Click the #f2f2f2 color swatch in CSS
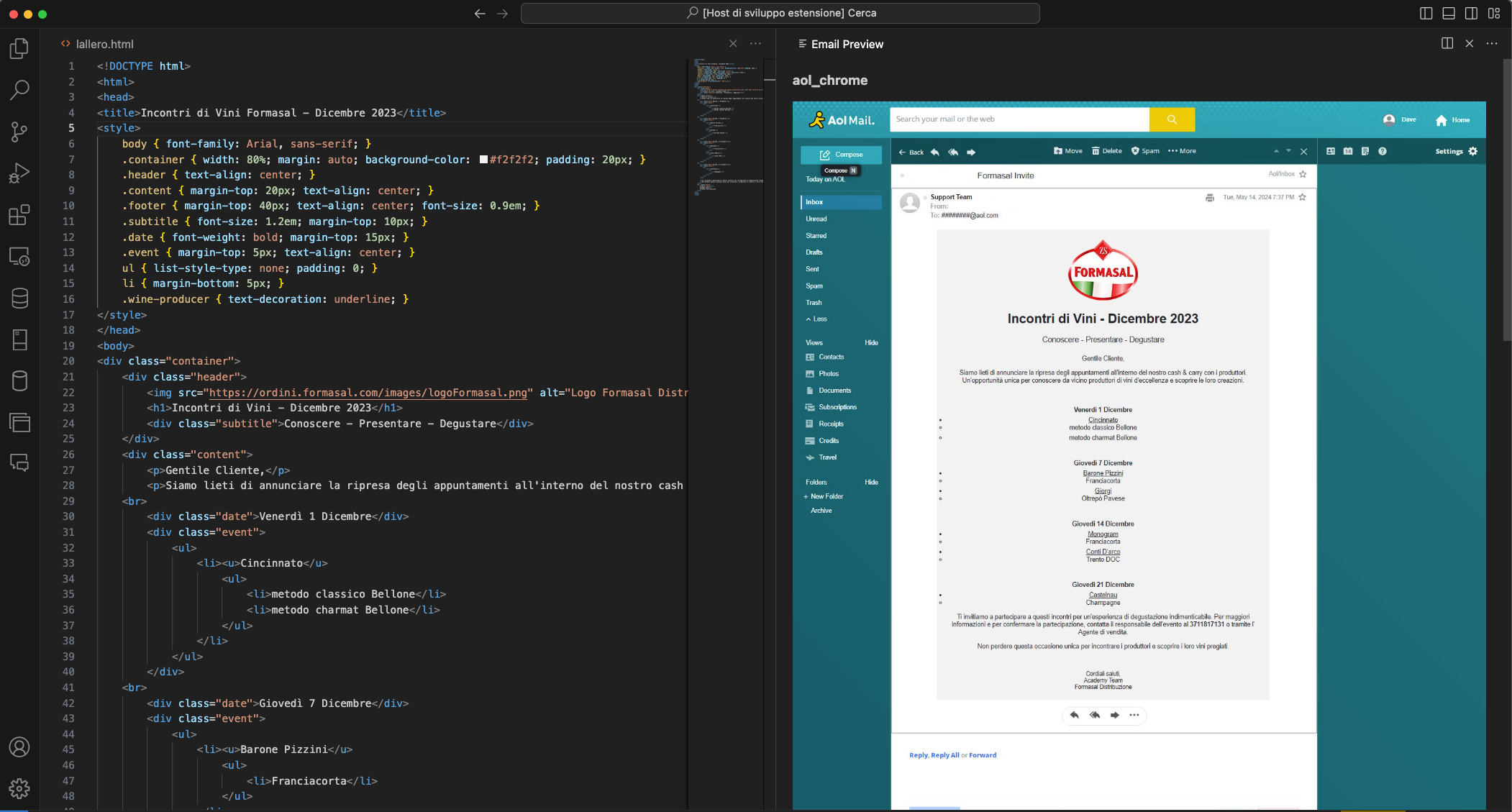This screenshot has height=812, width=1512. [x=483, y=160]
